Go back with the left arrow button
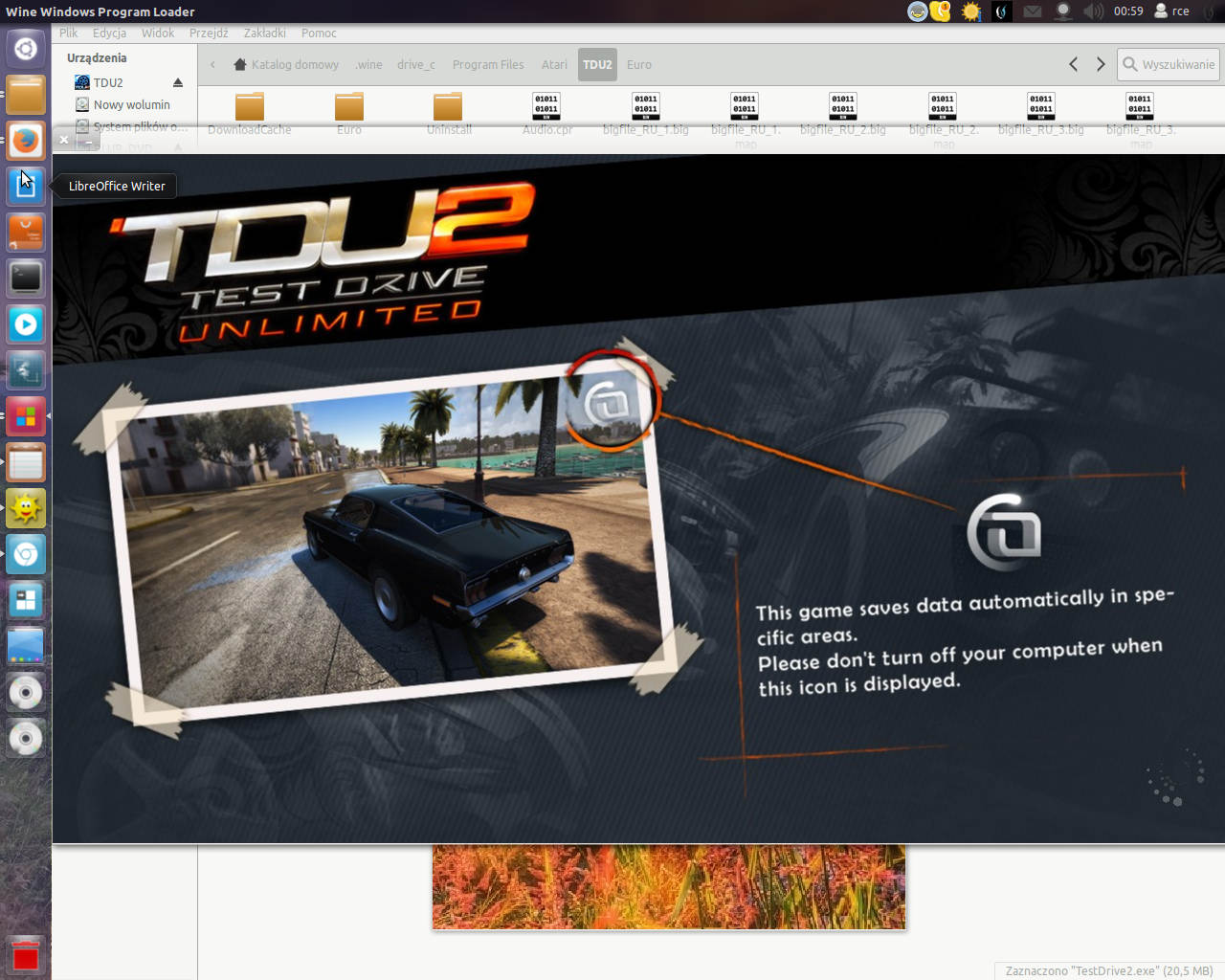 point(1074,64)
